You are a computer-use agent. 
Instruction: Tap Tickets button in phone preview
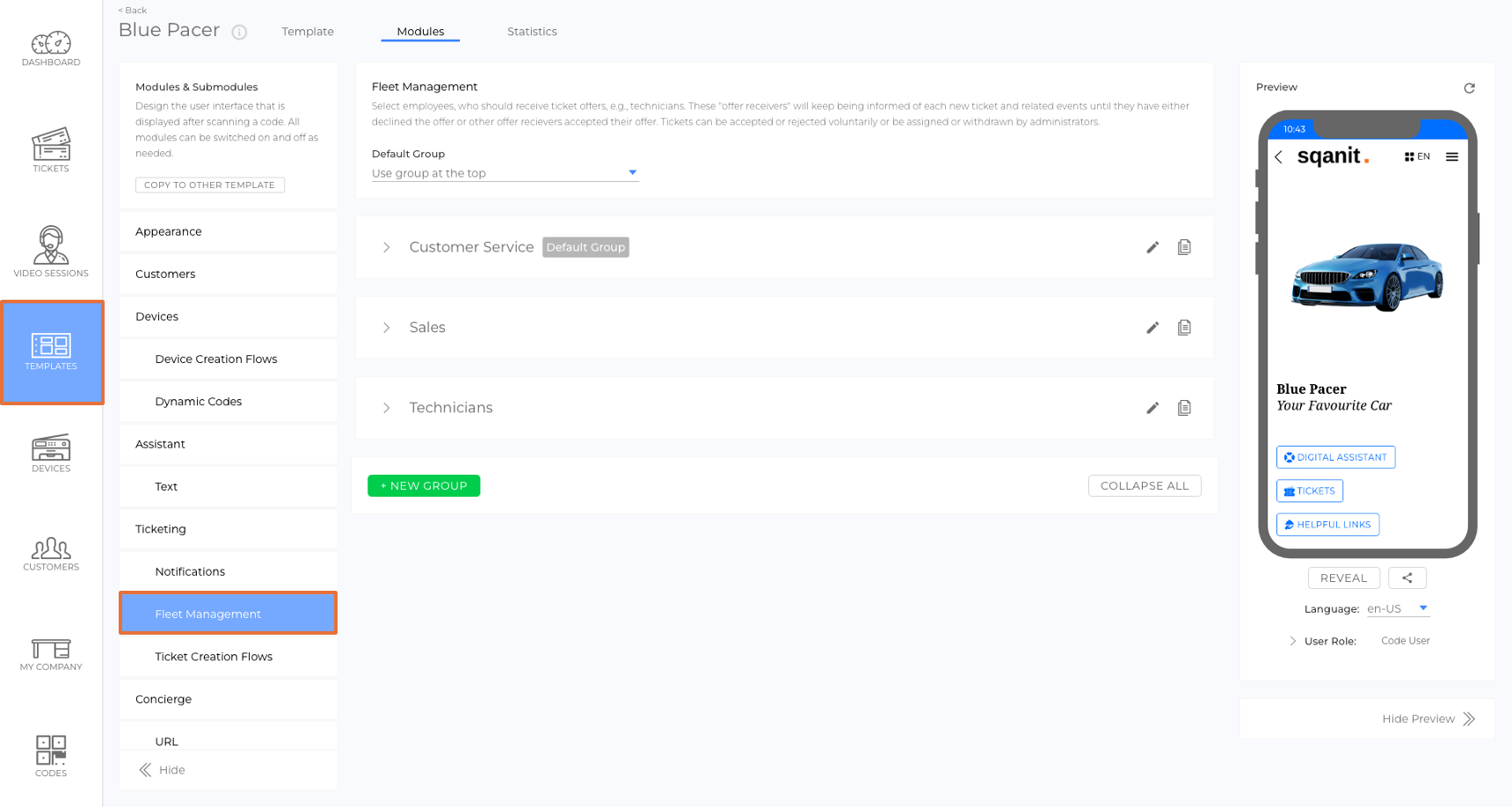point(1310,491)
